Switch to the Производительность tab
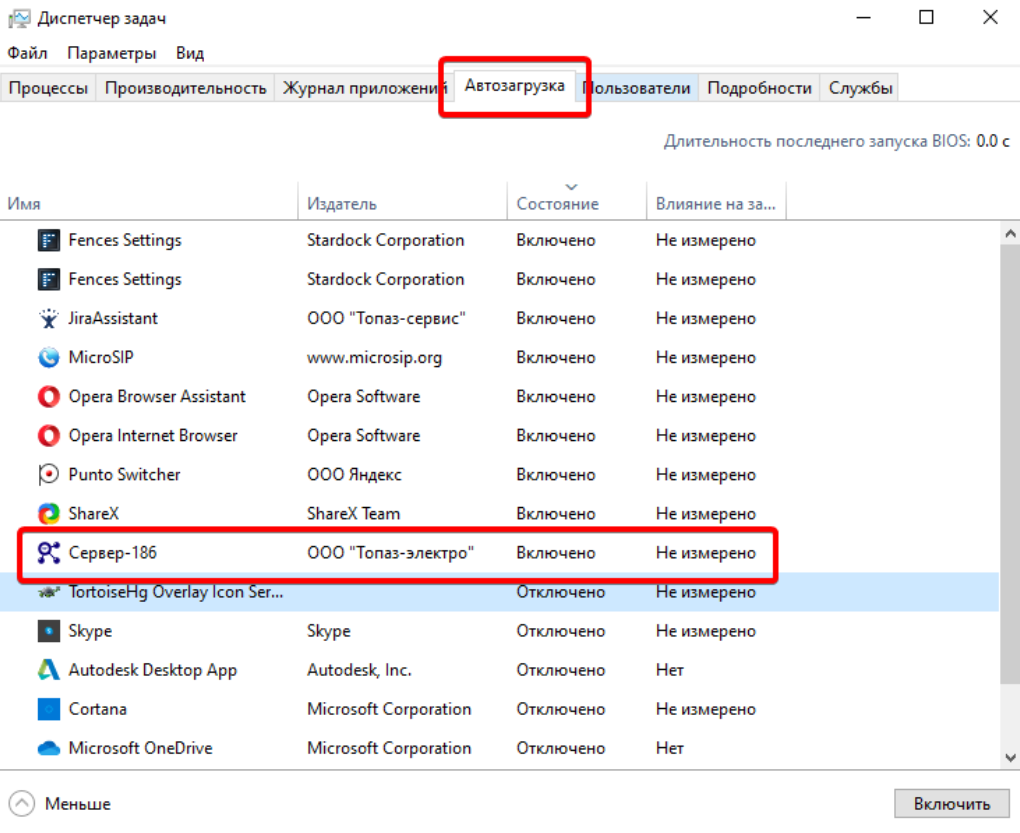Image resolution: width=1020 pixels, height=833 pixels. [185, 88]
